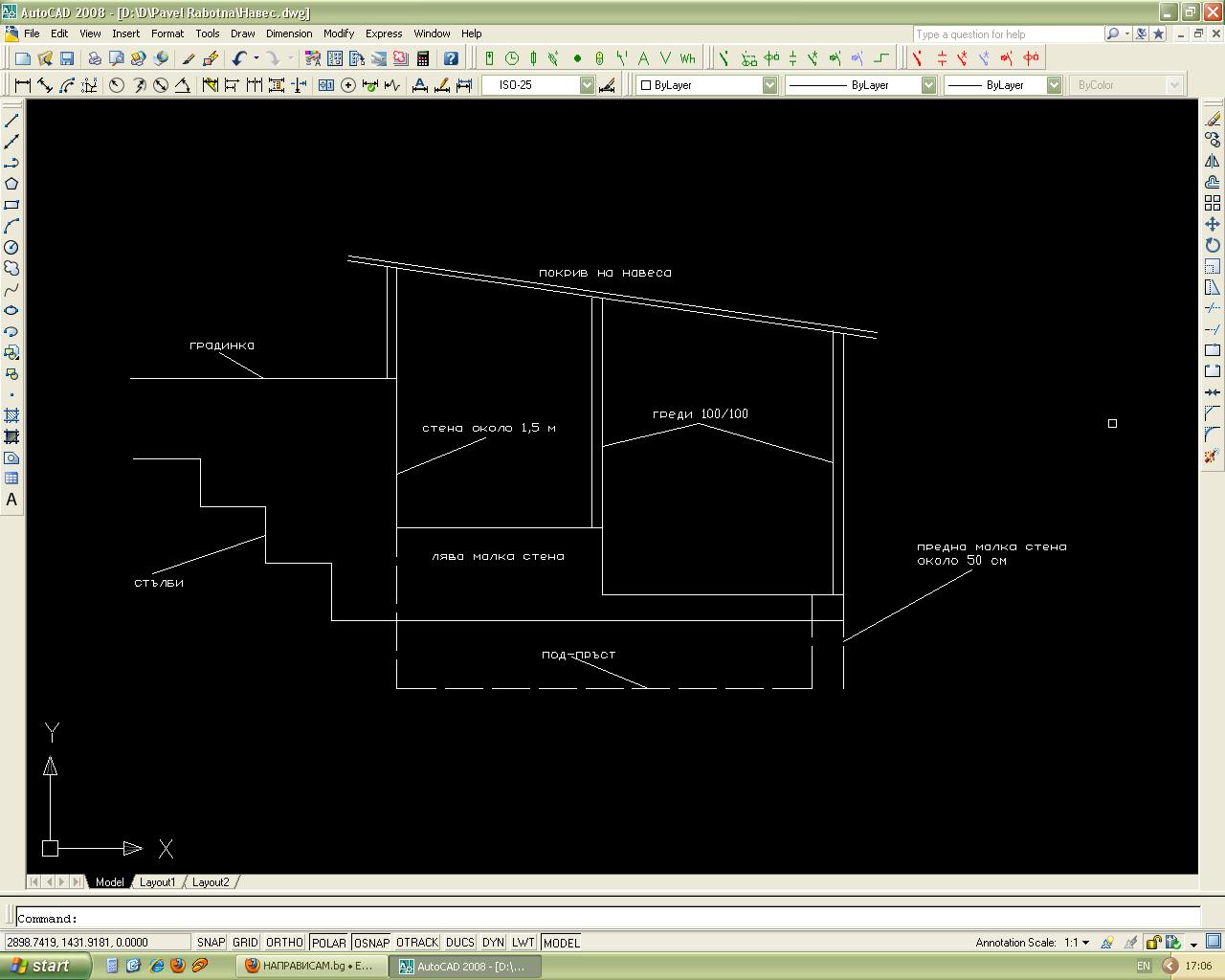Select the Move tool
This screenshot has height=980, width=1225.
point(1213,224)
